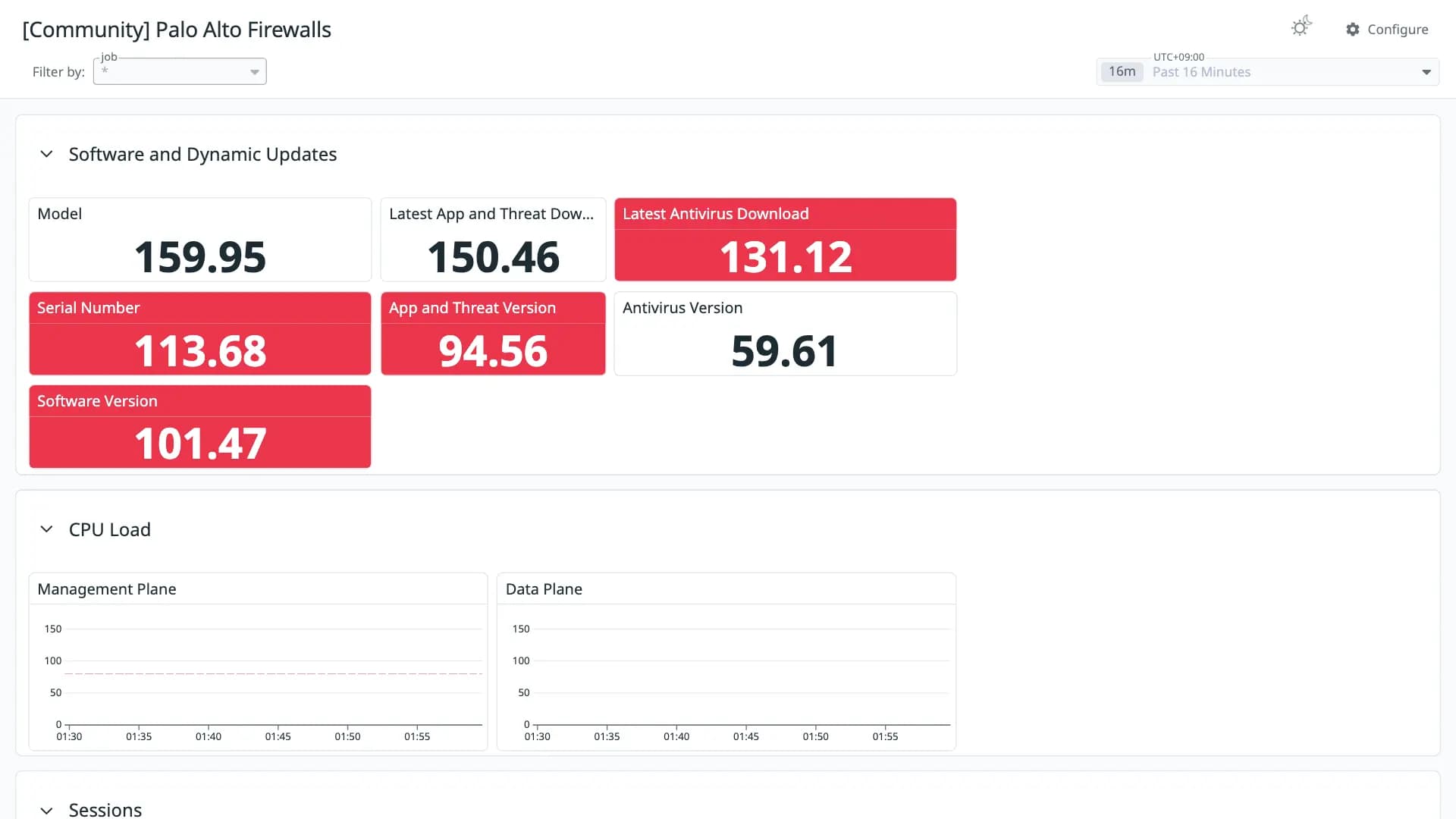Click the Software and Dynamic Updates heading
The width and height of the screenshot is (1456, 819).
pos(202,155)
